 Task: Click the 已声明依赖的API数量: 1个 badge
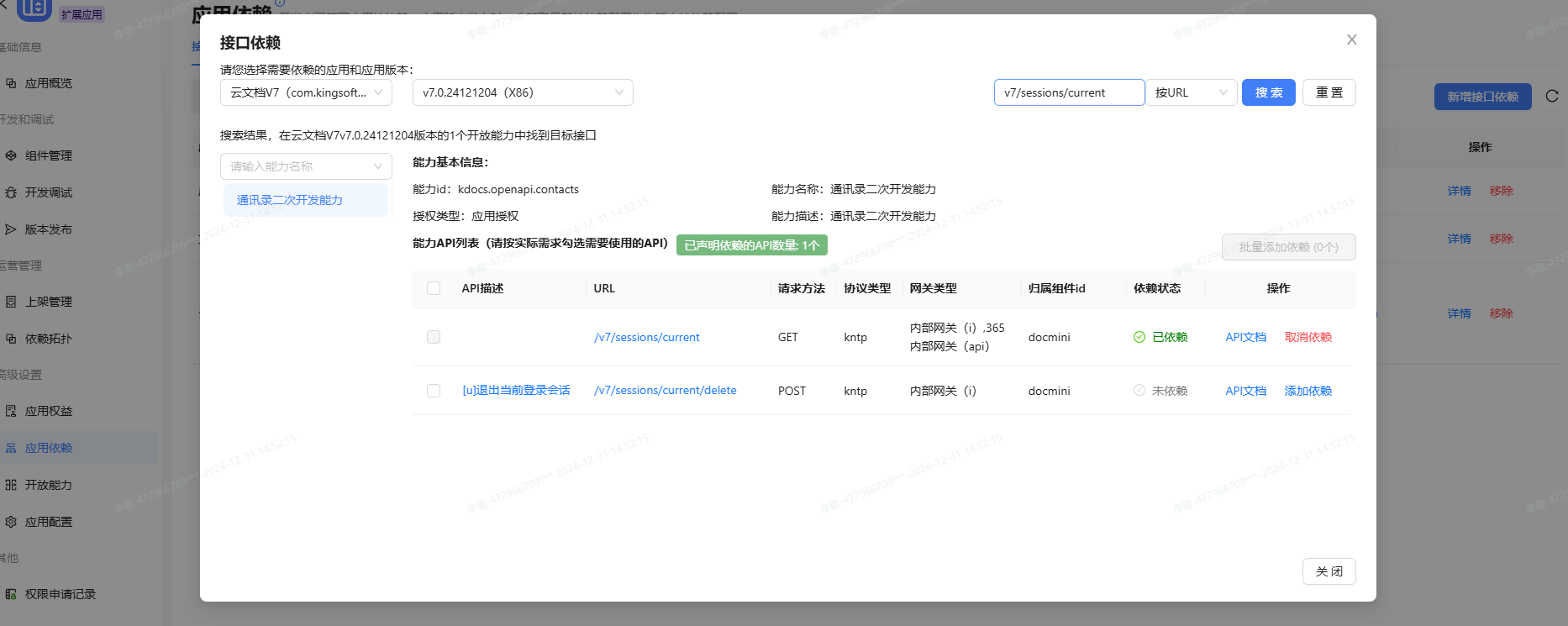[751, 245]
